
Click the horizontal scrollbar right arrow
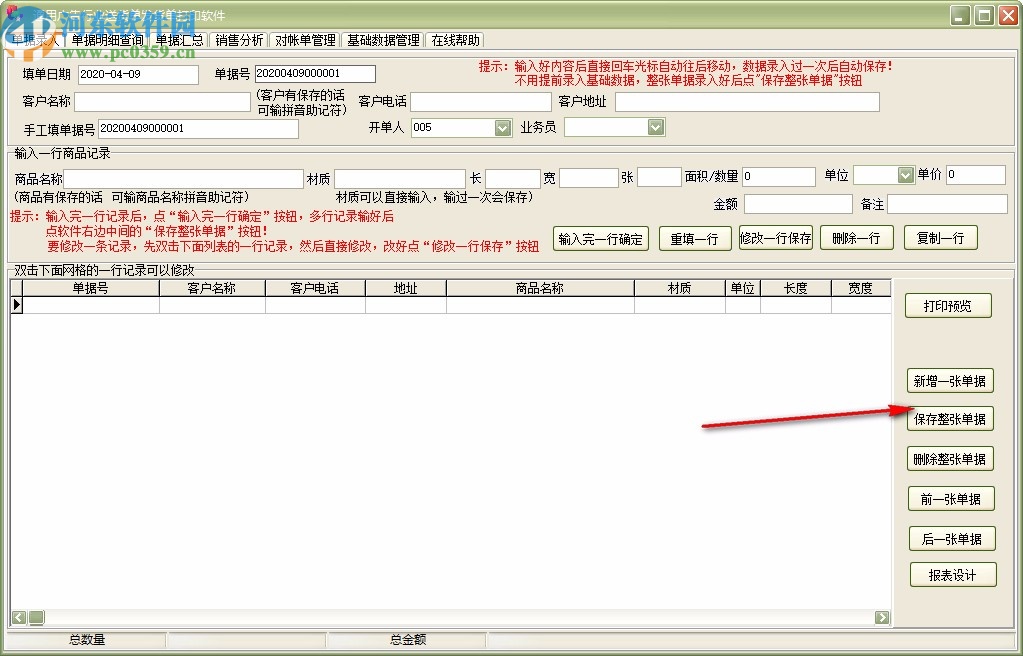pyautogui.click(x=882, y=617)
